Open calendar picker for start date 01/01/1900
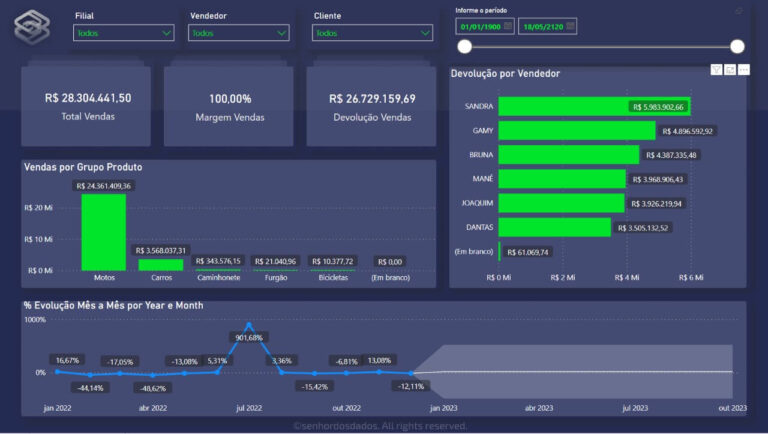768x434 pixels. (x=508, y=26)
